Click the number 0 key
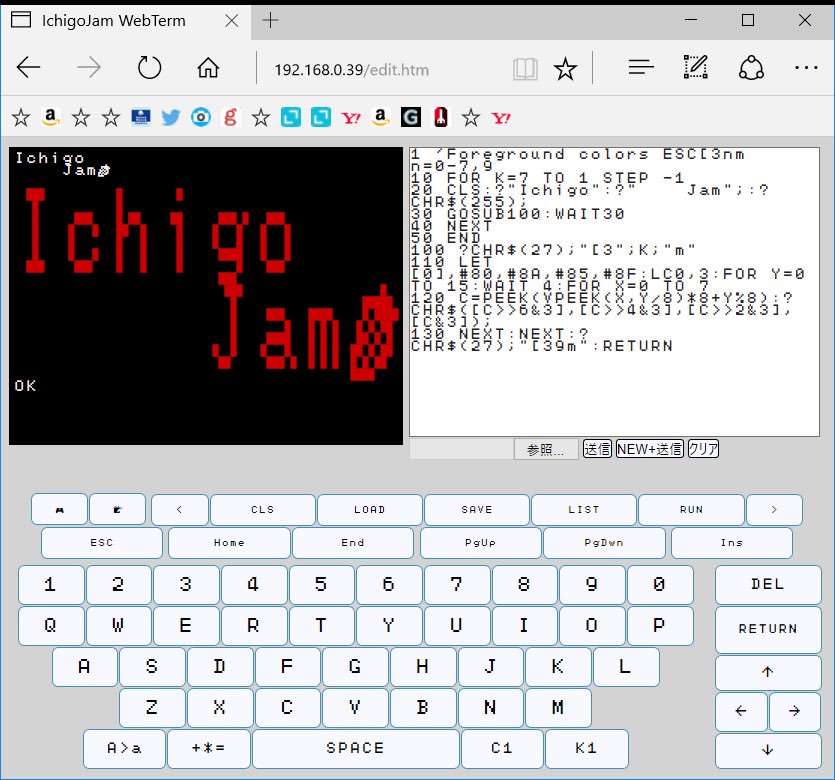Viewport: 835px width, 780px height. [659, 585]
